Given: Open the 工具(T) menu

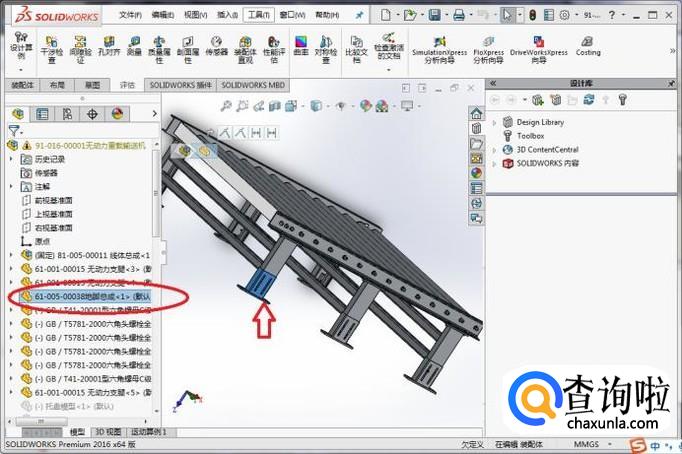Looking at the screenshot, I should point(259,15).
